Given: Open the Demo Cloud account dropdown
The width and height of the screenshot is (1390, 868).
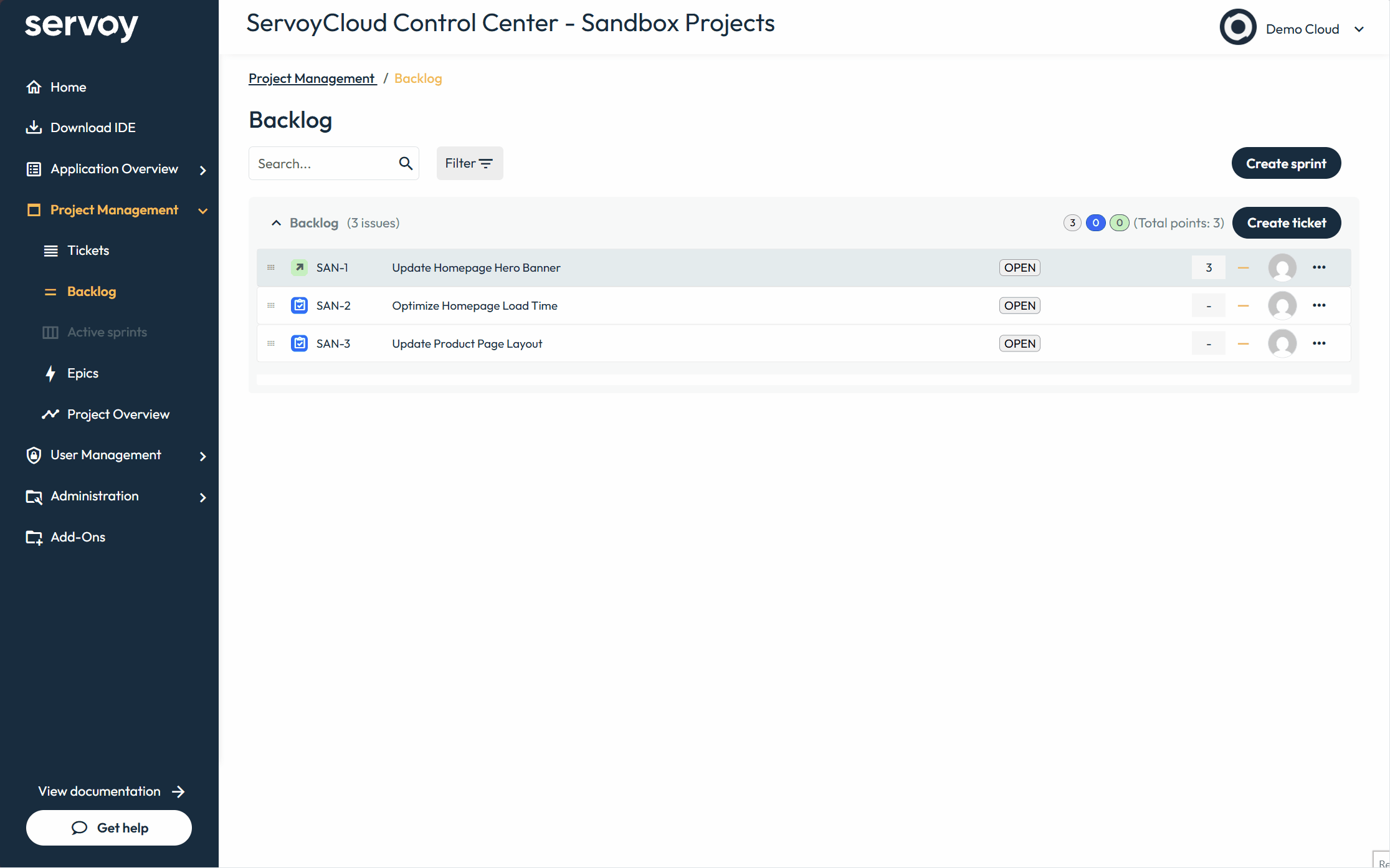Looking at the screenshot, I should click(x=1359, y=29).
